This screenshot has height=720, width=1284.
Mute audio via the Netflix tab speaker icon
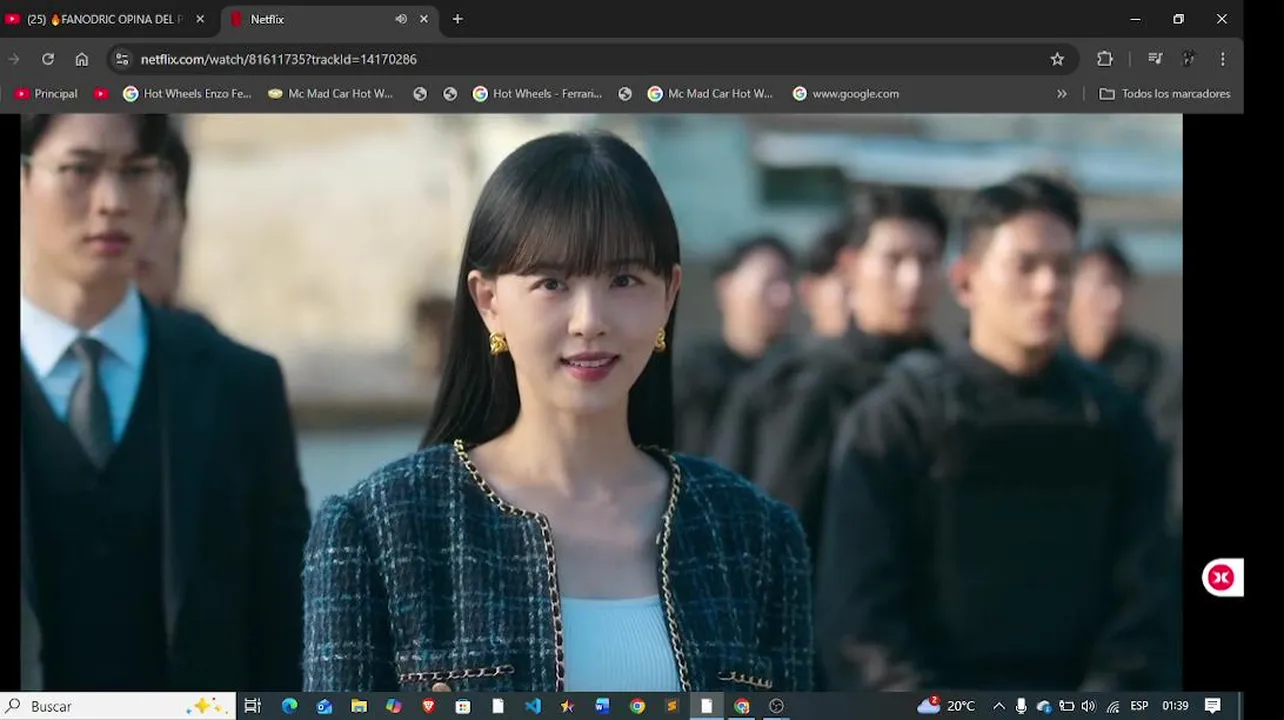pyautogui.click(x=401, y=19)
